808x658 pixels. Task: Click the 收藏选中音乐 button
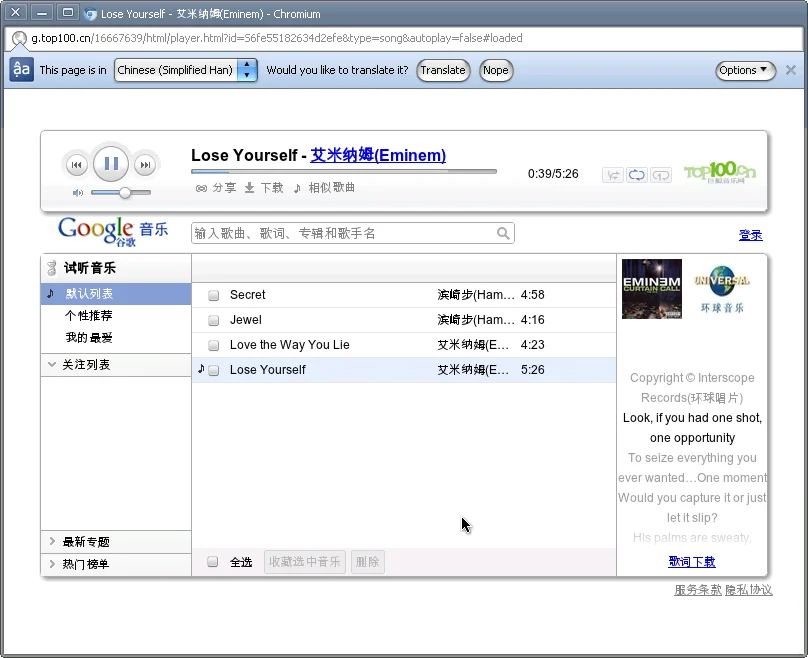click(305, 562)
